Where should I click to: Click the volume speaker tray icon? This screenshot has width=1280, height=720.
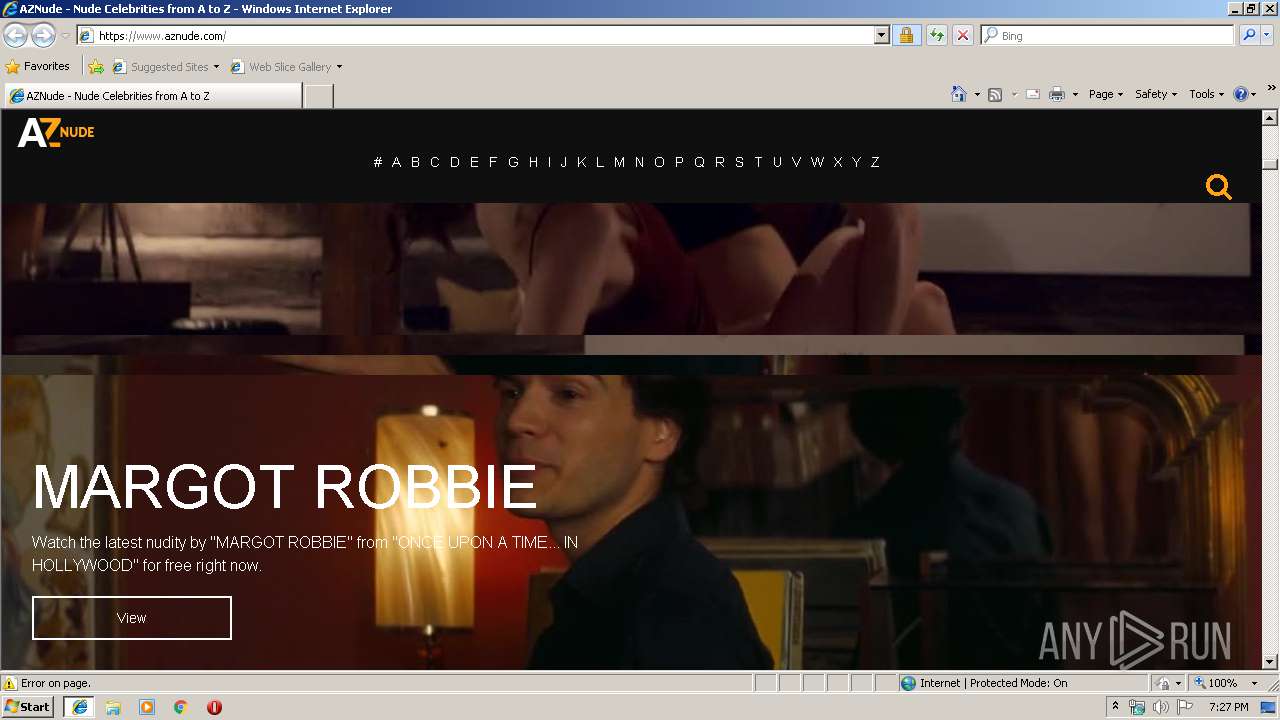(x=1161, y=707)
